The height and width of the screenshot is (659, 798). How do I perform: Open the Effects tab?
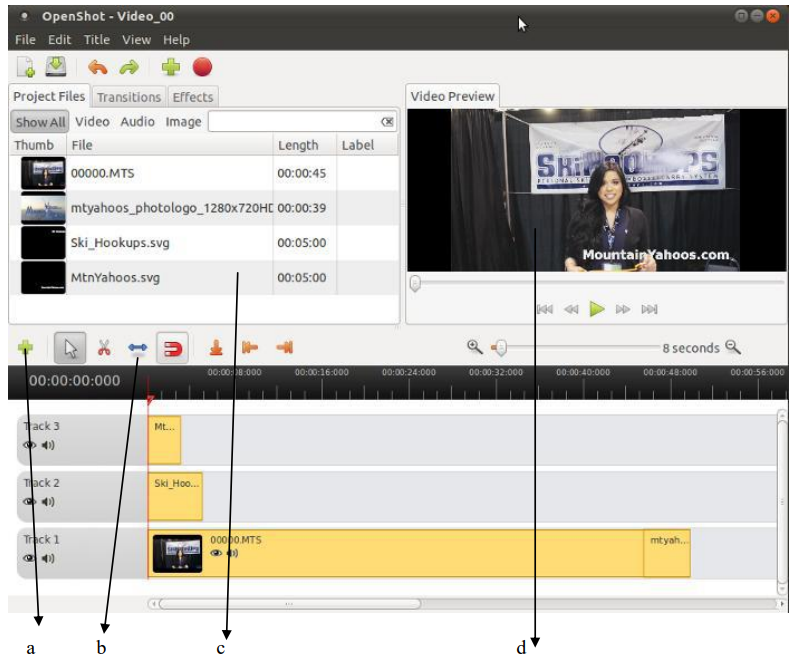(192, 97)
